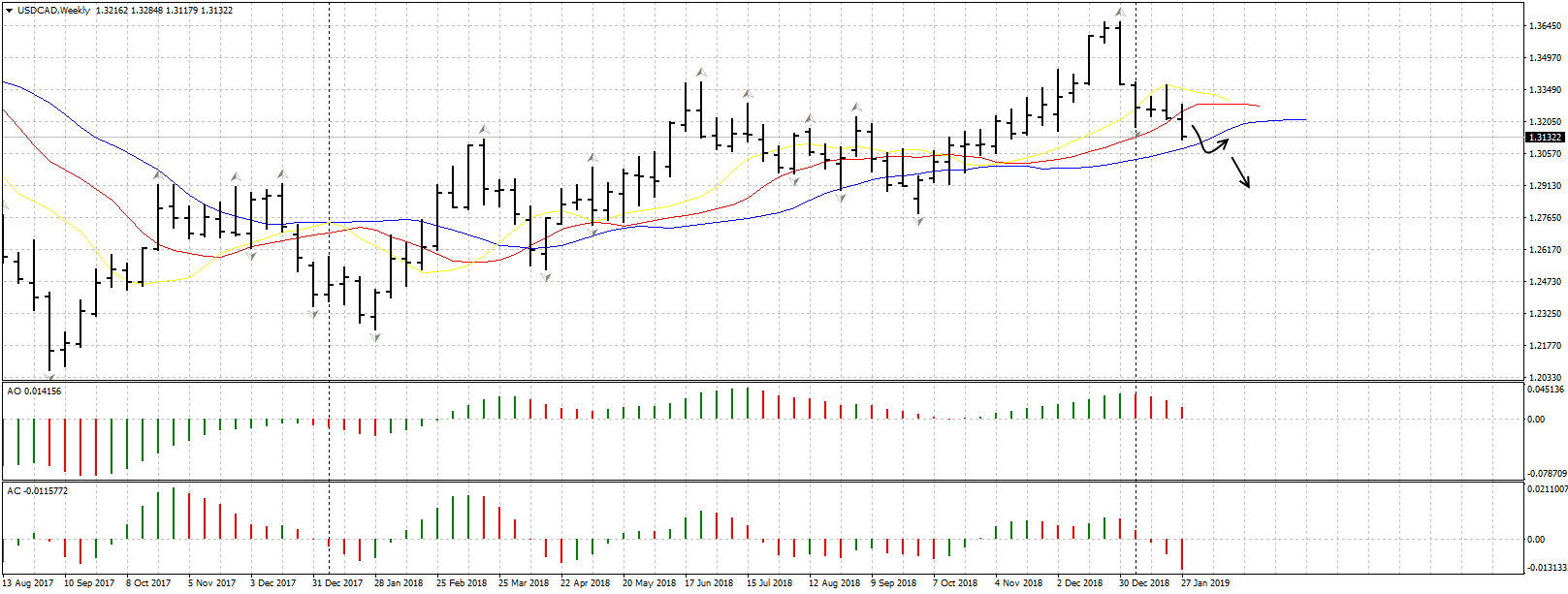Click the up fractal above the June 2018 peak

click(x=700, y=72)
